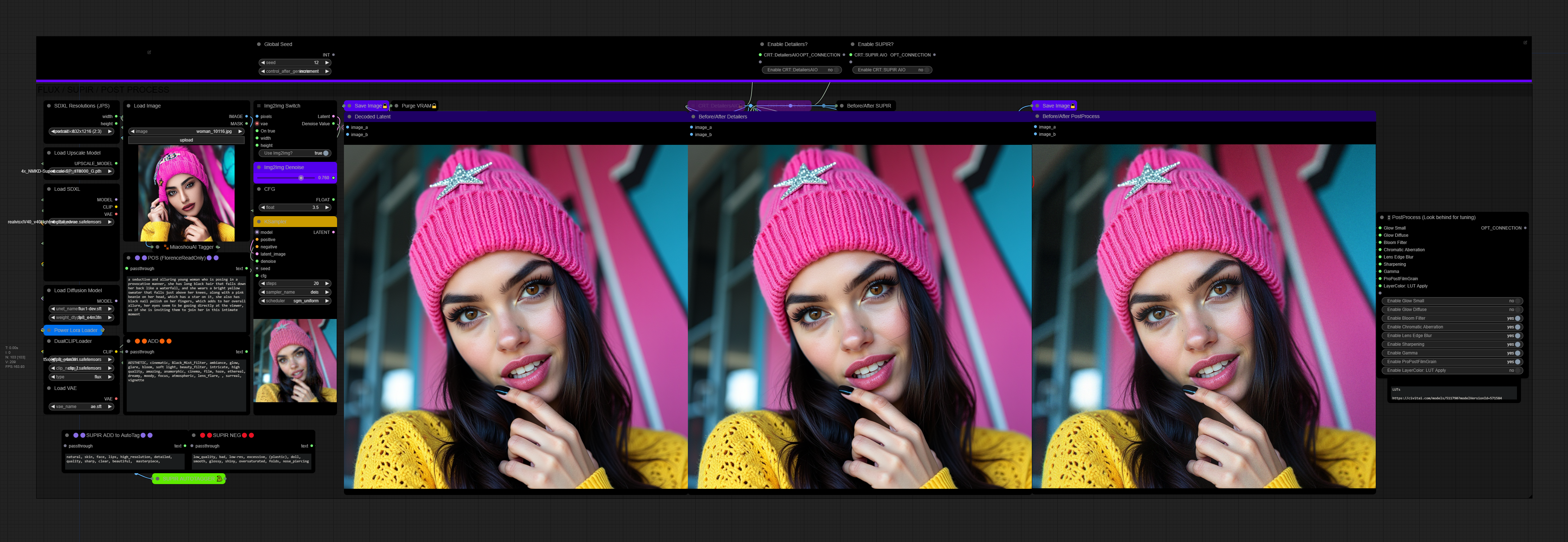Adjust the Img2Img Denoise slider handle

coord(301,178)
